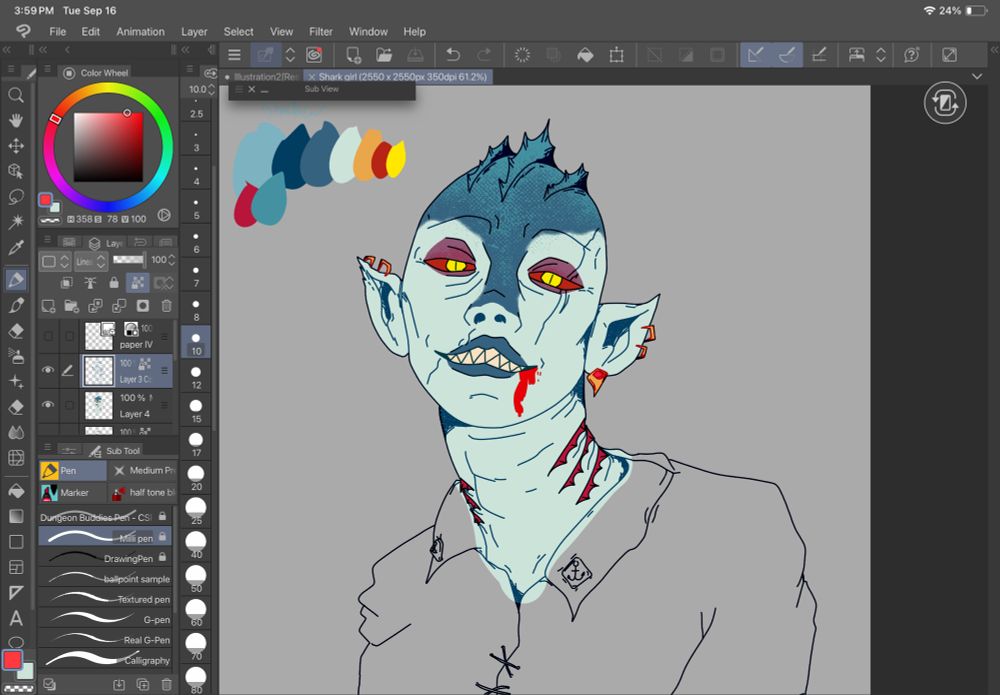Toggle visibility of Layer 3 eye icon
The image size is (1000, 695).
point(48,370)
